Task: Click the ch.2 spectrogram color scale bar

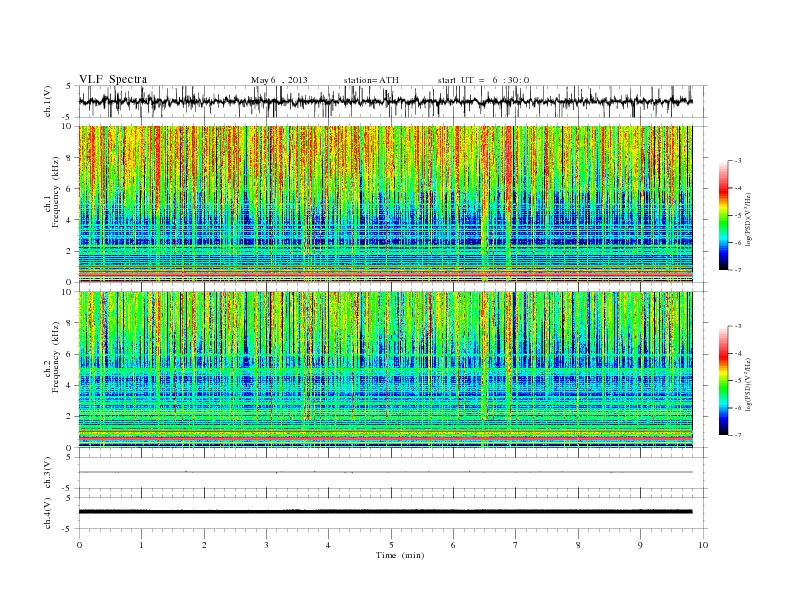Action: click(x=723, y=381)
